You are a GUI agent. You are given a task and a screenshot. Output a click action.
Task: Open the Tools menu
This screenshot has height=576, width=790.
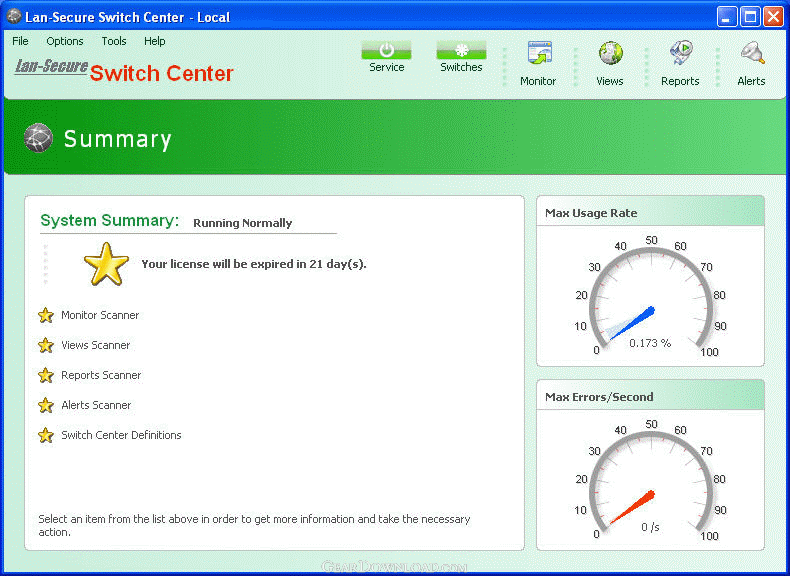point(114,41)
